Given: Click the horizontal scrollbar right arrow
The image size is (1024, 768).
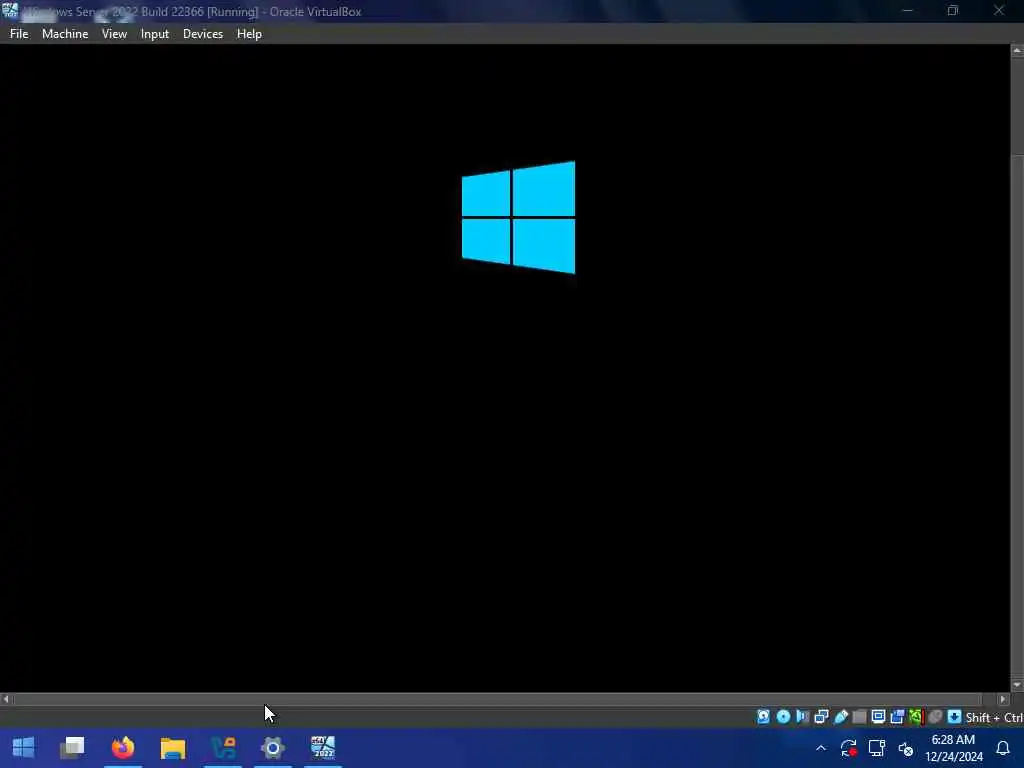Looking at the screenshot, I should click(x=1003, y=699).
